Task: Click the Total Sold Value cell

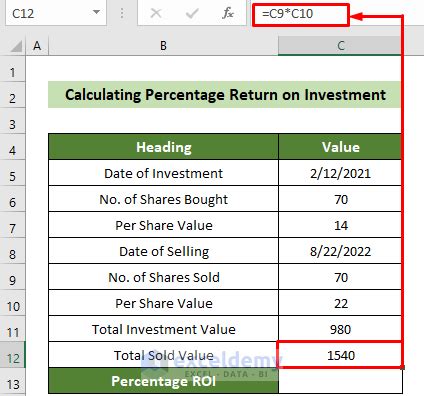Action: click(163, 355)
